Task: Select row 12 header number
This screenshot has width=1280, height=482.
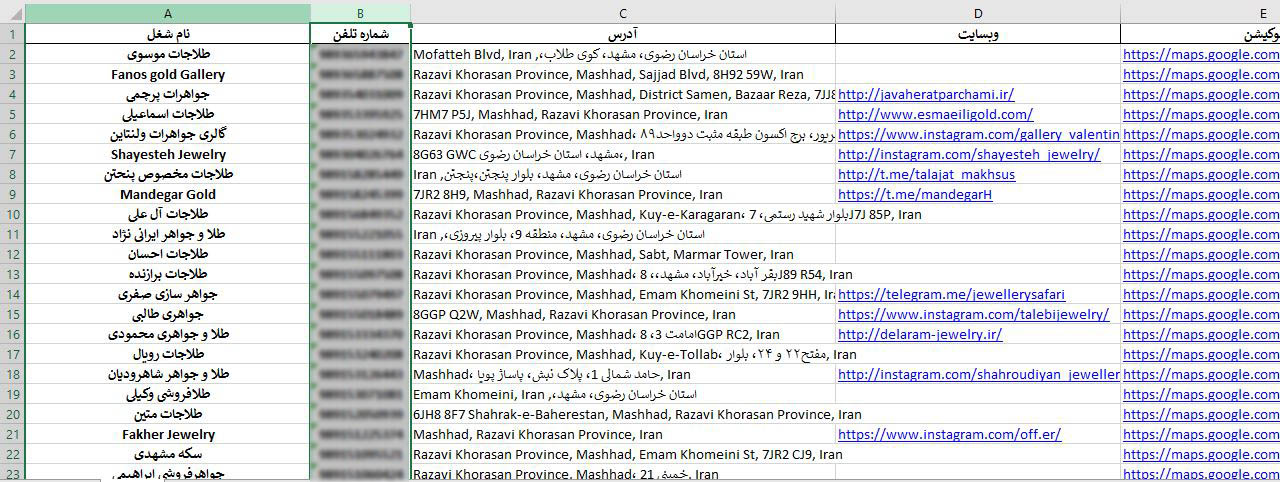Action: pyautogui.click(x=12, y=254)
